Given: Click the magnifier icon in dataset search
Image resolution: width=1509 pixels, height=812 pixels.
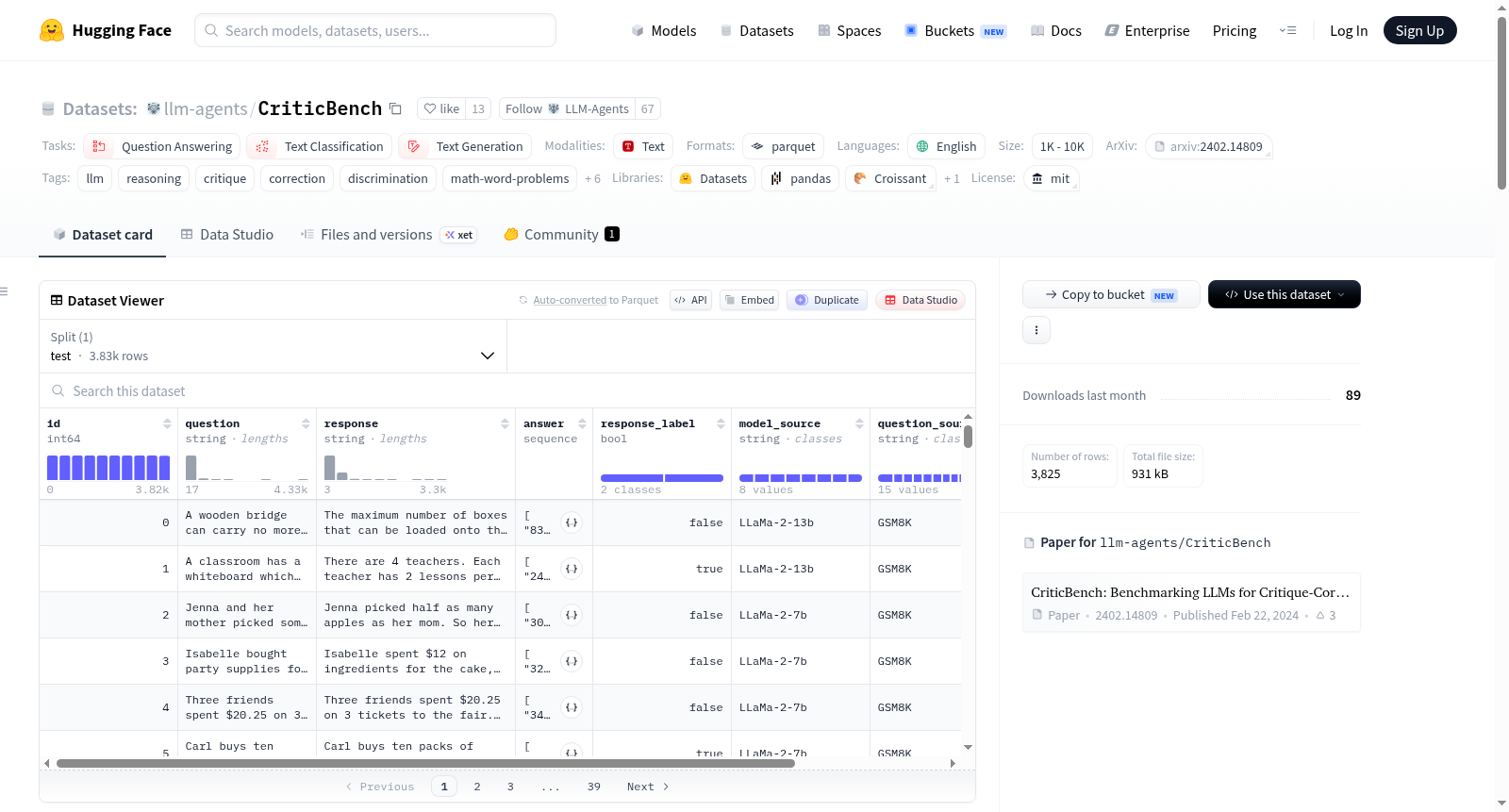Looking at the screenshot, I should (x=58, y=390).
